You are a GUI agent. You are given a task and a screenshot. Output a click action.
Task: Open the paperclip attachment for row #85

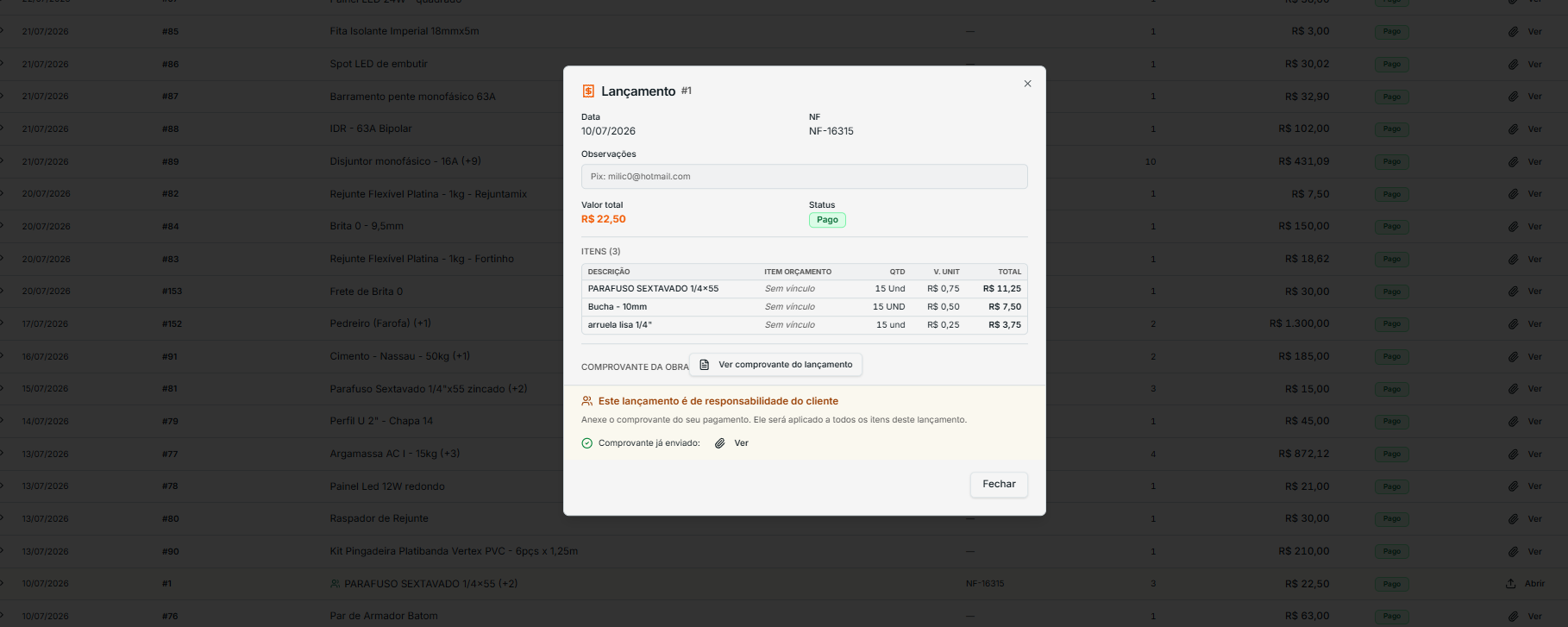click(1525, 32)
